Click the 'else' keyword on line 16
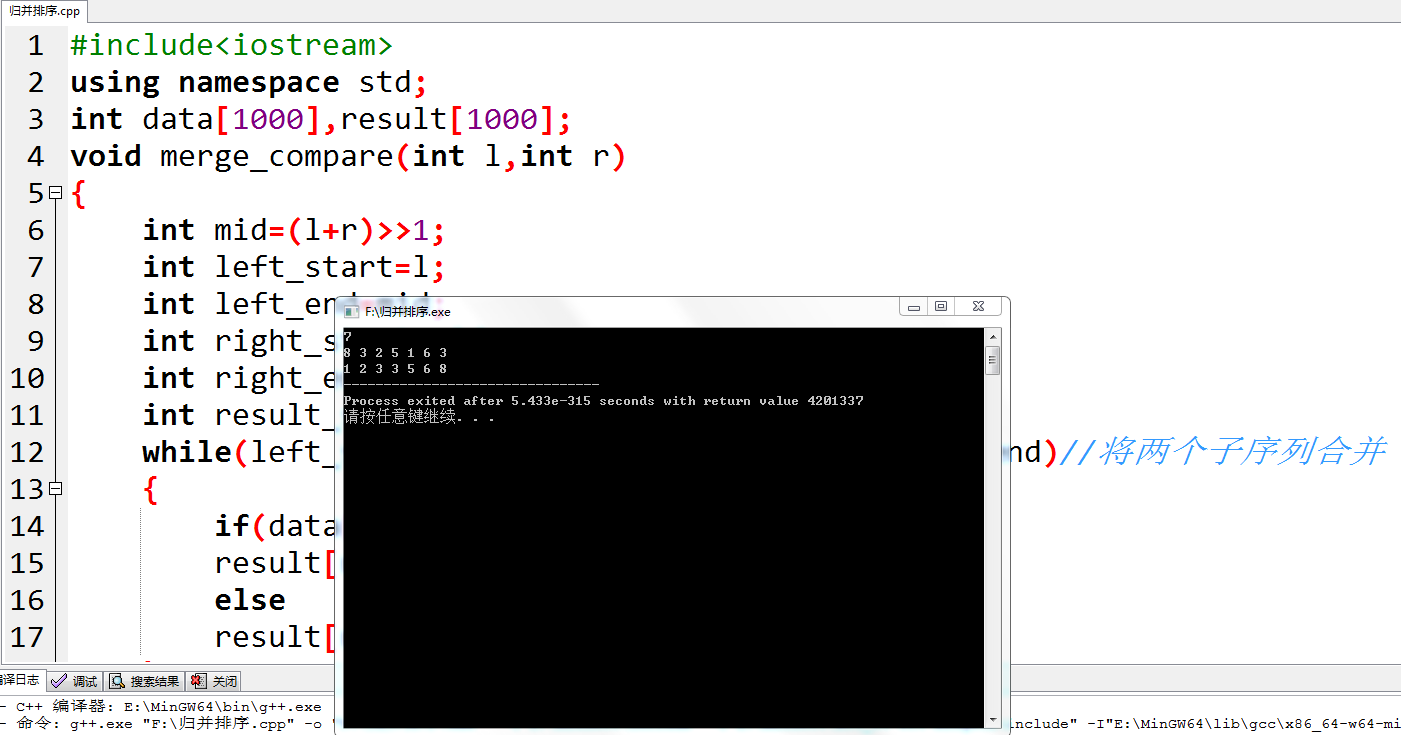 tap(250, 600)
